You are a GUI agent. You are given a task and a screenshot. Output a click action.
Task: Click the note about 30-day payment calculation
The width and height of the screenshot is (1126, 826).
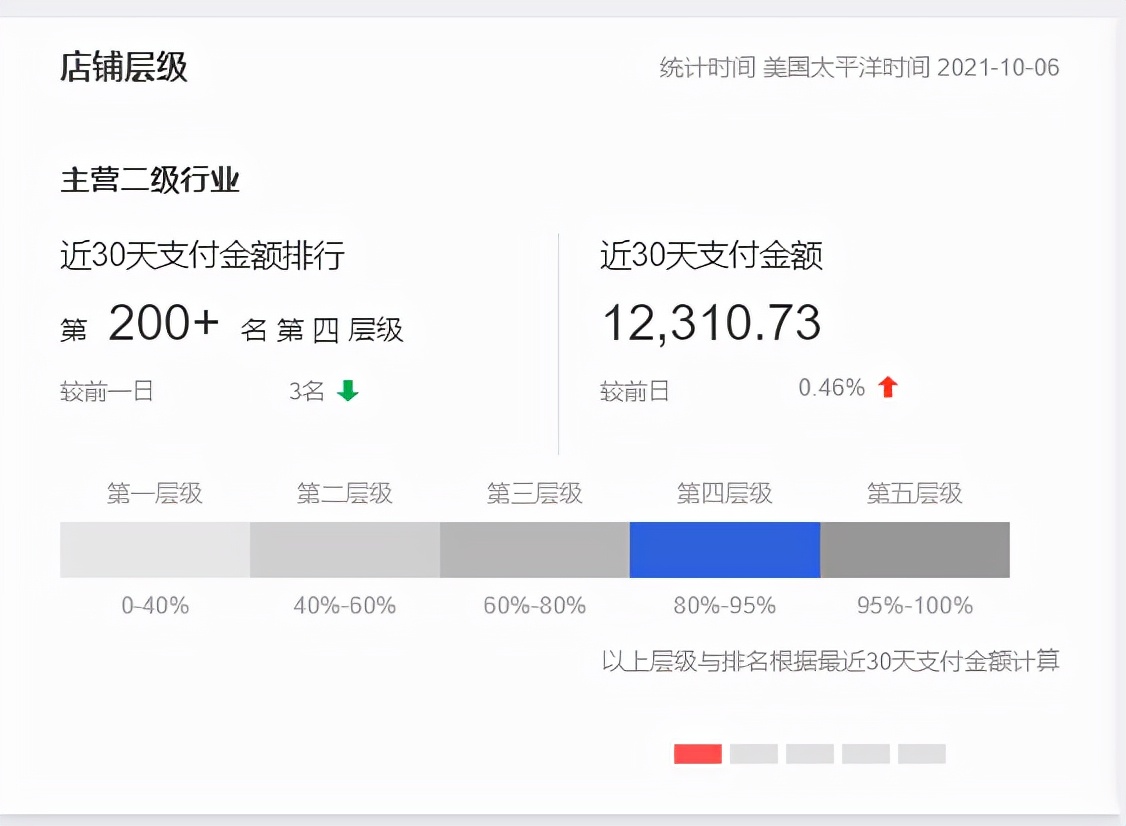[833, 662]
